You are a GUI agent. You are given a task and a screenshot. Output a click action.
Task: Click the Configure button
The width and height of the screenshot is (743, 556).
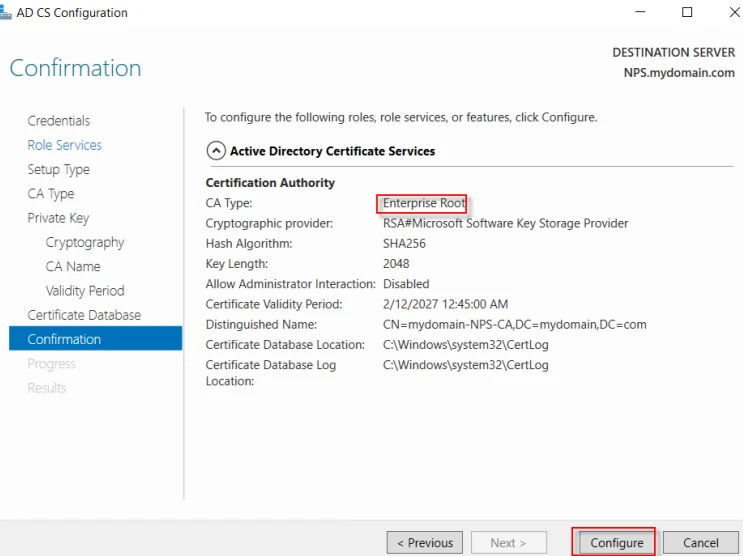616,543
